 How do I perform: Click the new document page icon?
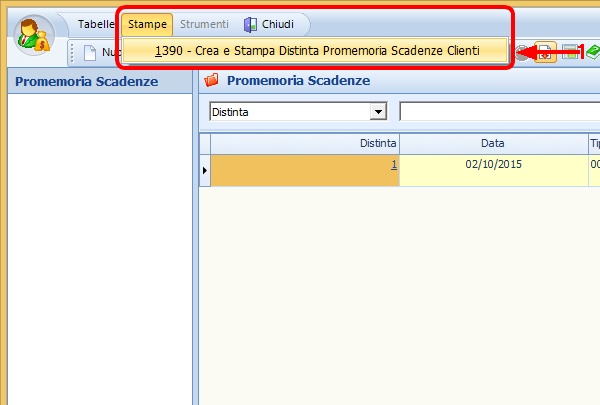pyautogui.click(x=89, y=52)
